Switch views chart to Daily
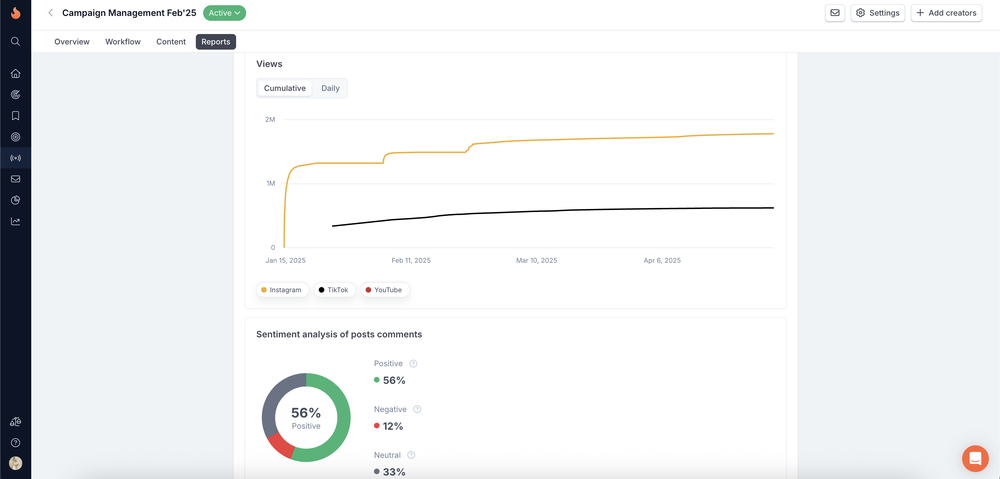 pos(330,88)
